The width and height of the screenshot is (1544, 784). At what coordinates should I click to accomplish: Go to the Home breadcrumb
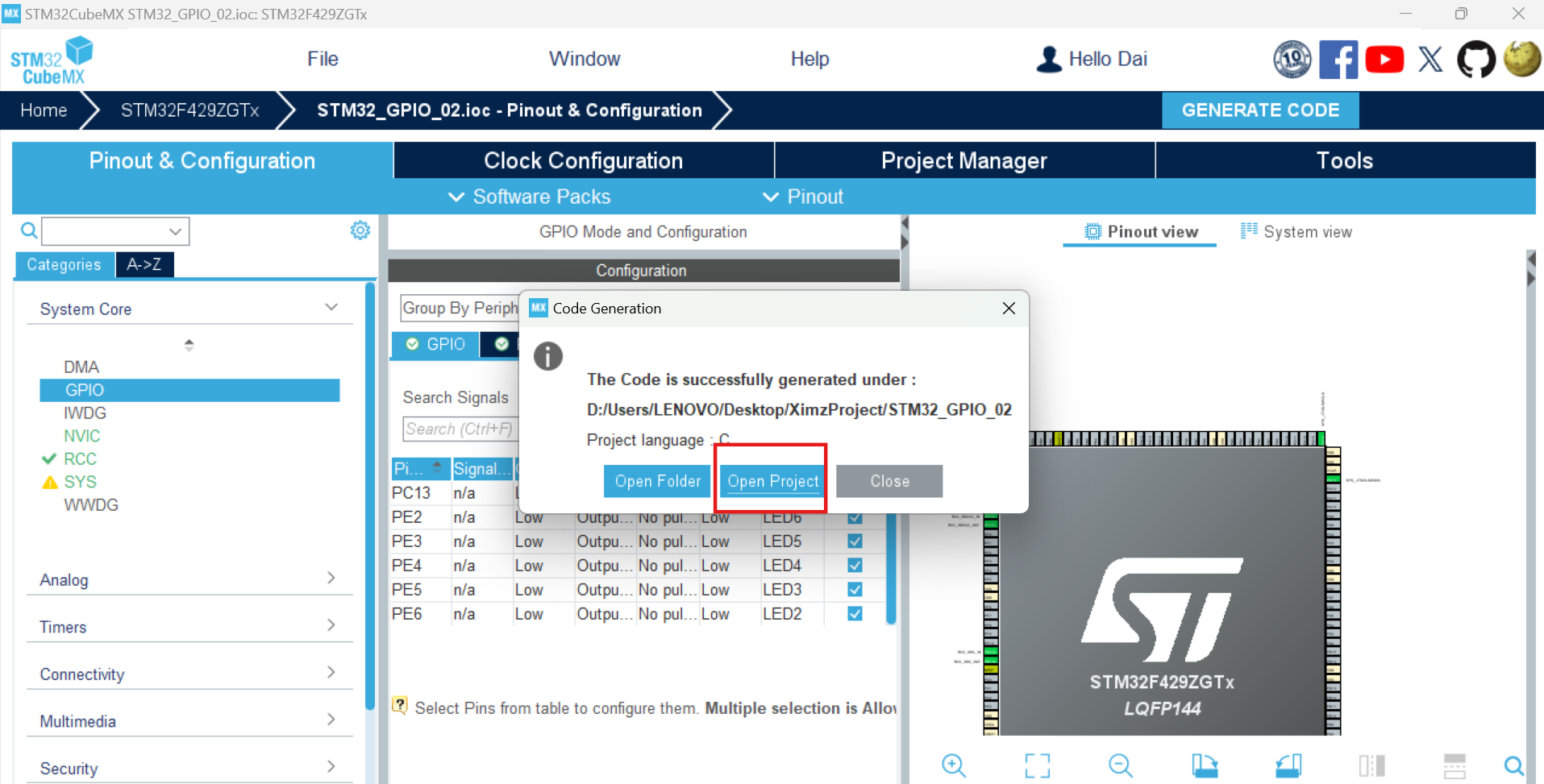44,110
